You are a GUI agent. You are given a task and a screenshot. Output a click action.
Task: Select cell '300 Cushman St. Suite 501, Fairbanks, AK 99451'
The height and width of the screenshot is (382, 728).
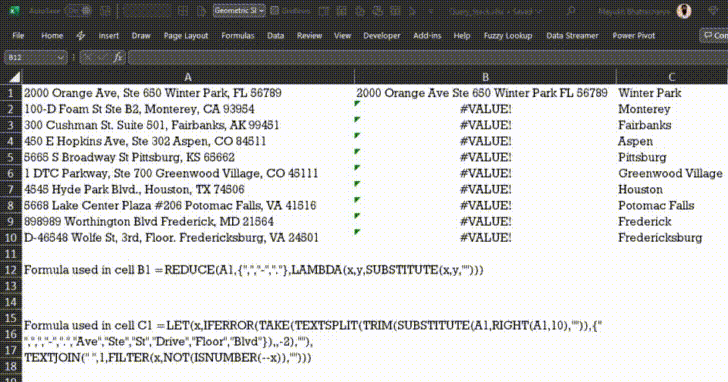click(188, 125)
